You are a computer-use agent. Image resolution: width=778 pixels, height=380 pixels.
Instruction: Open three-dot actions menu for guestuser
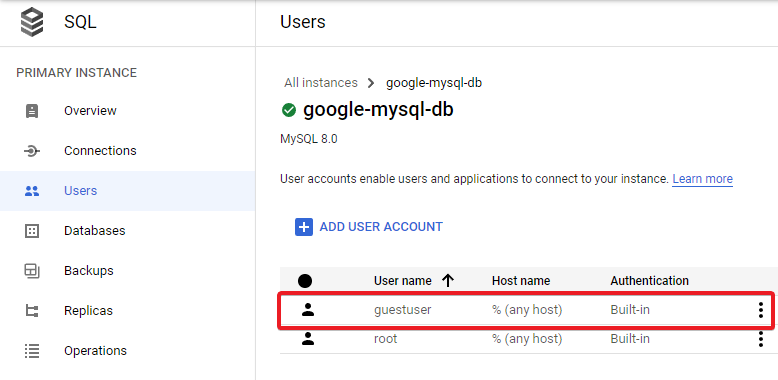pos(761,310)
